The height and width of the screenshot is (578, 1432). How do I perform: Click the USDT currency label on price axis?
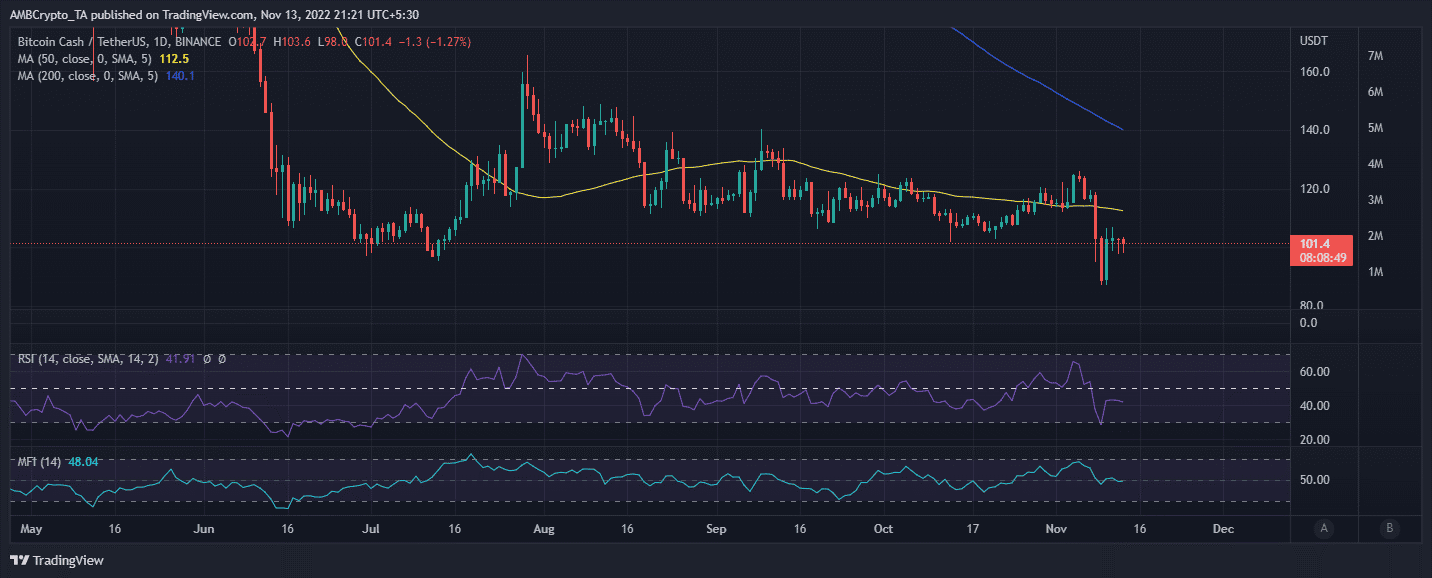point(1313,40)
